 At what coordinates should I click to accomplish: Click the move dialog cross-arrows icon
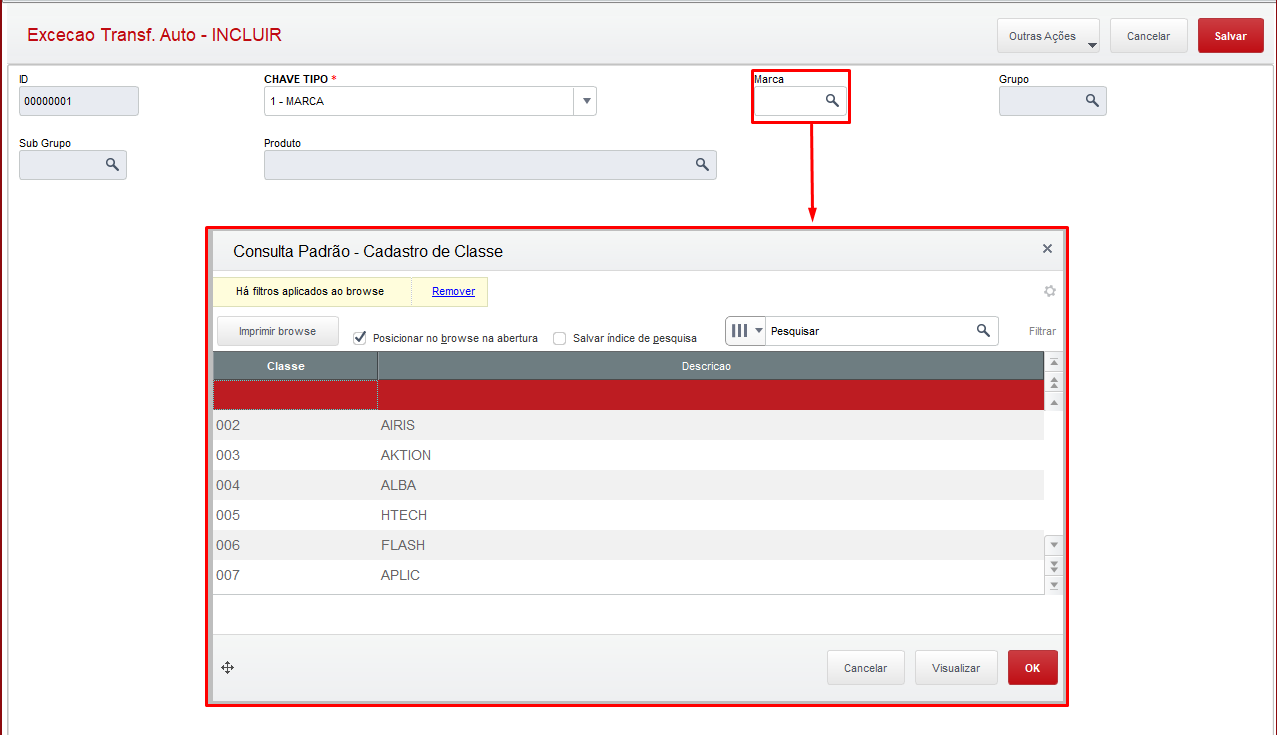click(227, 668)
